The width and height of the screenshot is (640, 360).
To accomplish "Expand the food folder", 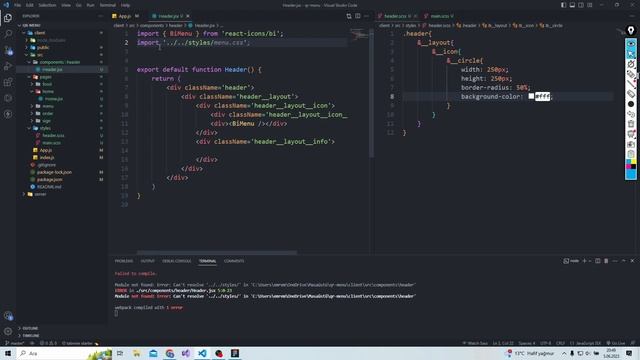I will pos(32,84).
